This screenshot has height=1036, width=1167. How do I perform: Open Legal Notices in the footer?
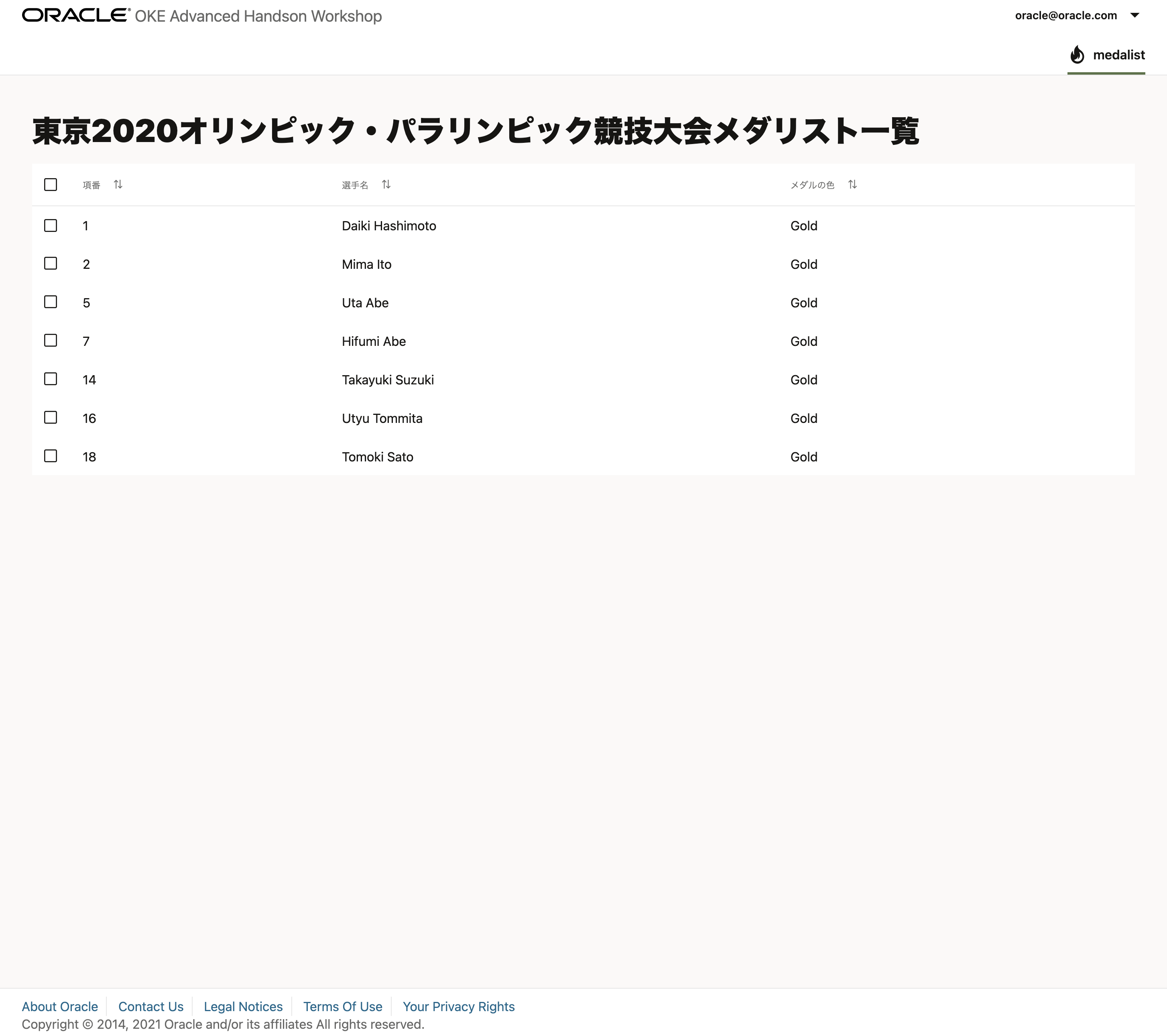pos(243,1006)
